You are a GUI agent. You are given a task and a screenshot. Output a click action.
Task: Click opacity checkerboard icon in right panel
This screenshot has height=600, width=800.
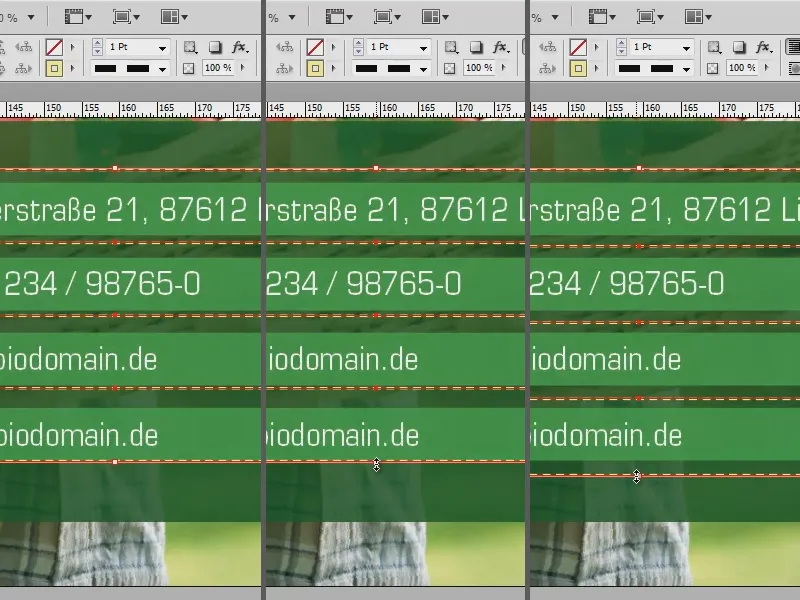click(x=713, y=68)
